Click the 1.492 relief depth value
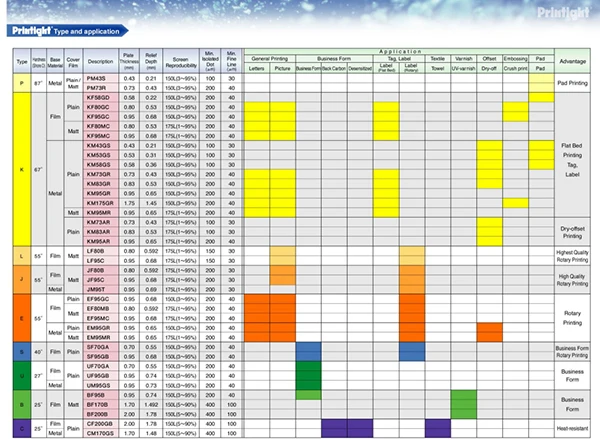The width and height of the screenshot is (600, 439). [x=151, y=405]
